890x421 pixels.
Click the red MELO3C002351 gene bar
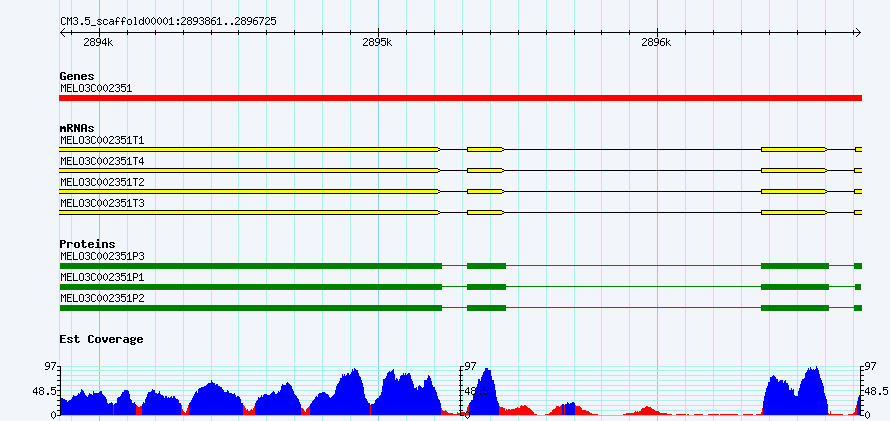(460, 98)
